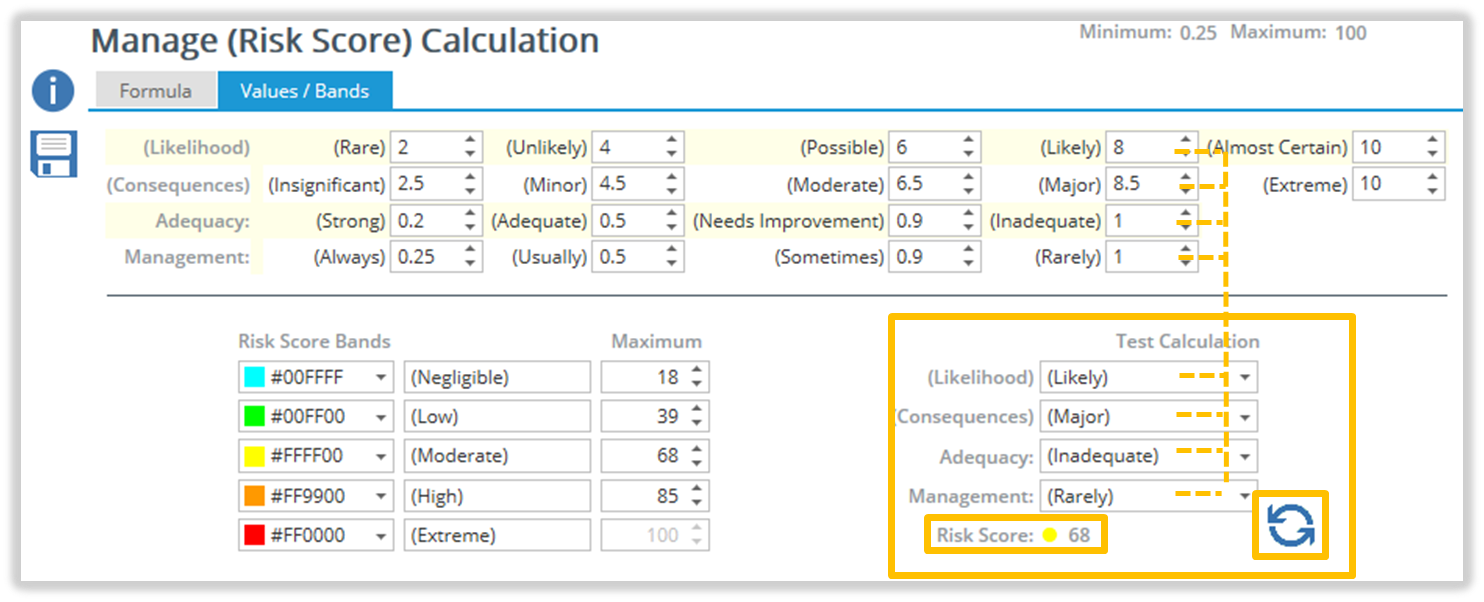Open the #FFFF00 color dropdown

click(x=382, y=456)
